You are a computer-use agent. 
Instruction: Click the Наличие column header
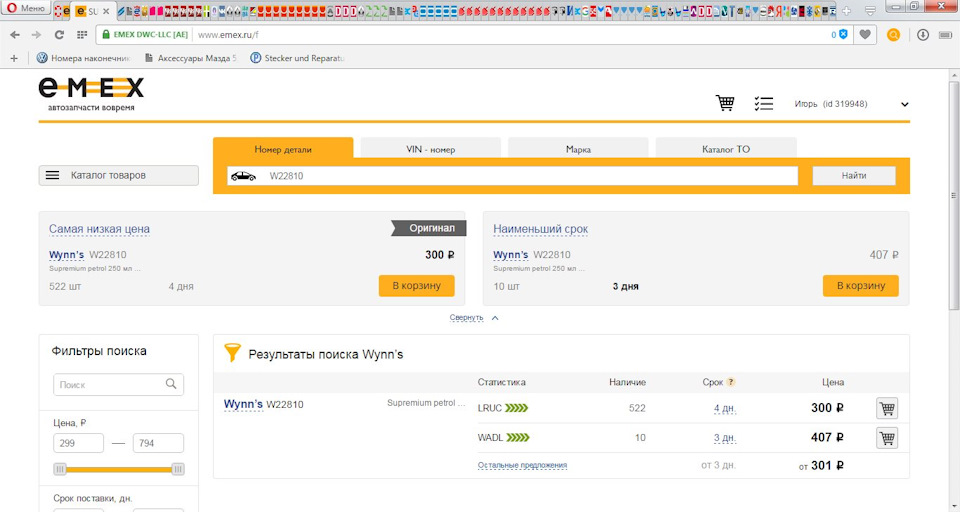pos(627,382)
